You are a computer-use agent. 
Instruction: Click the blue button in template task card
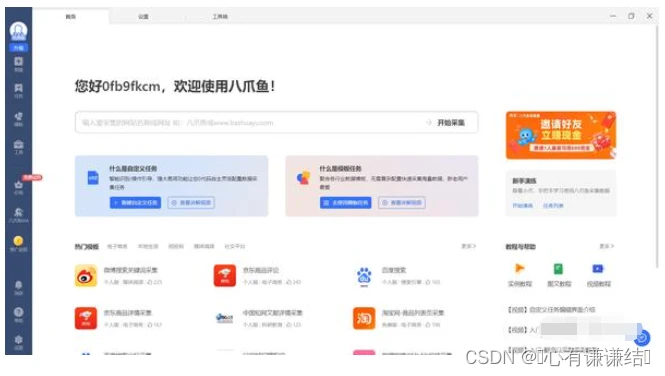[346, 203]
